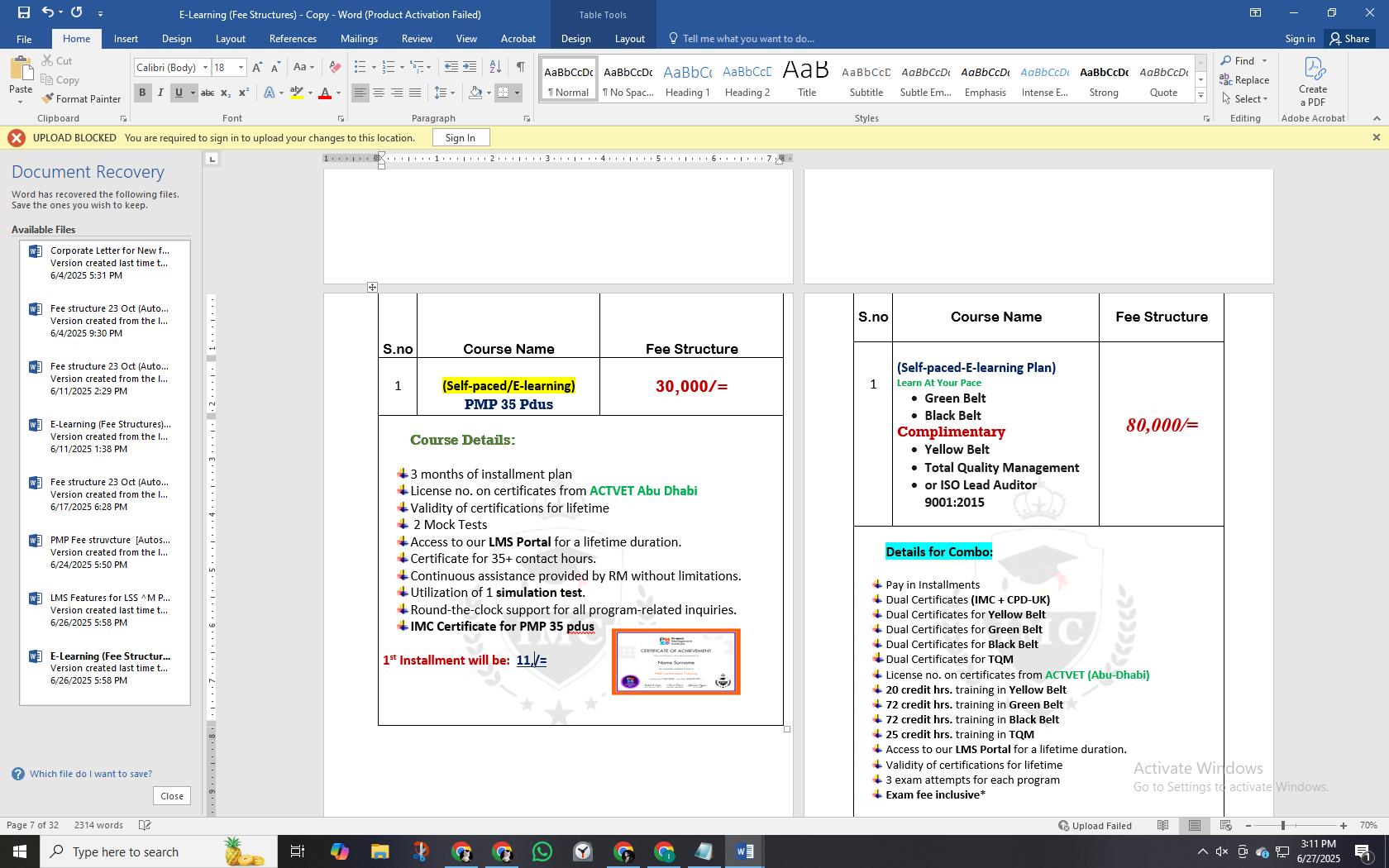Click the Sort A-Z icon
The image size is (1389, 868).
click(495, 68)
